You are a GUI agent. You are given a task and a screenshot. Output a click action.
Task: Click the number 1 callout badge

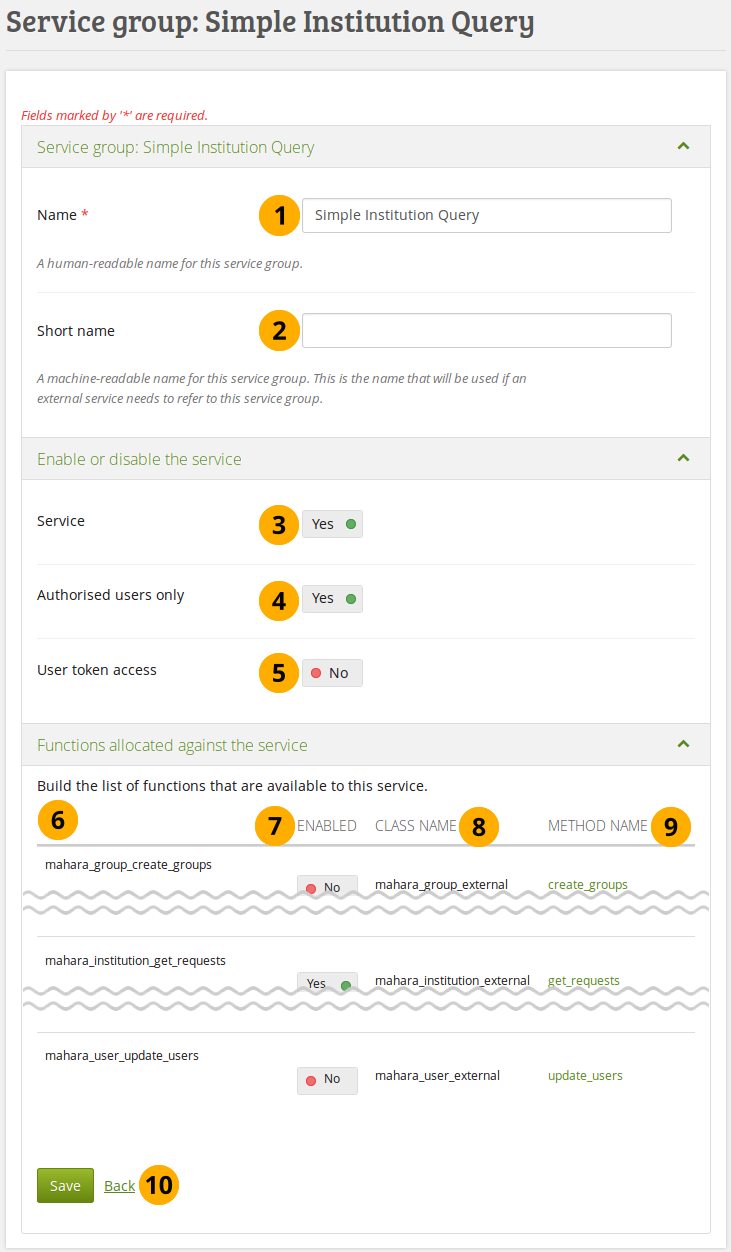(x=279, y=215)
